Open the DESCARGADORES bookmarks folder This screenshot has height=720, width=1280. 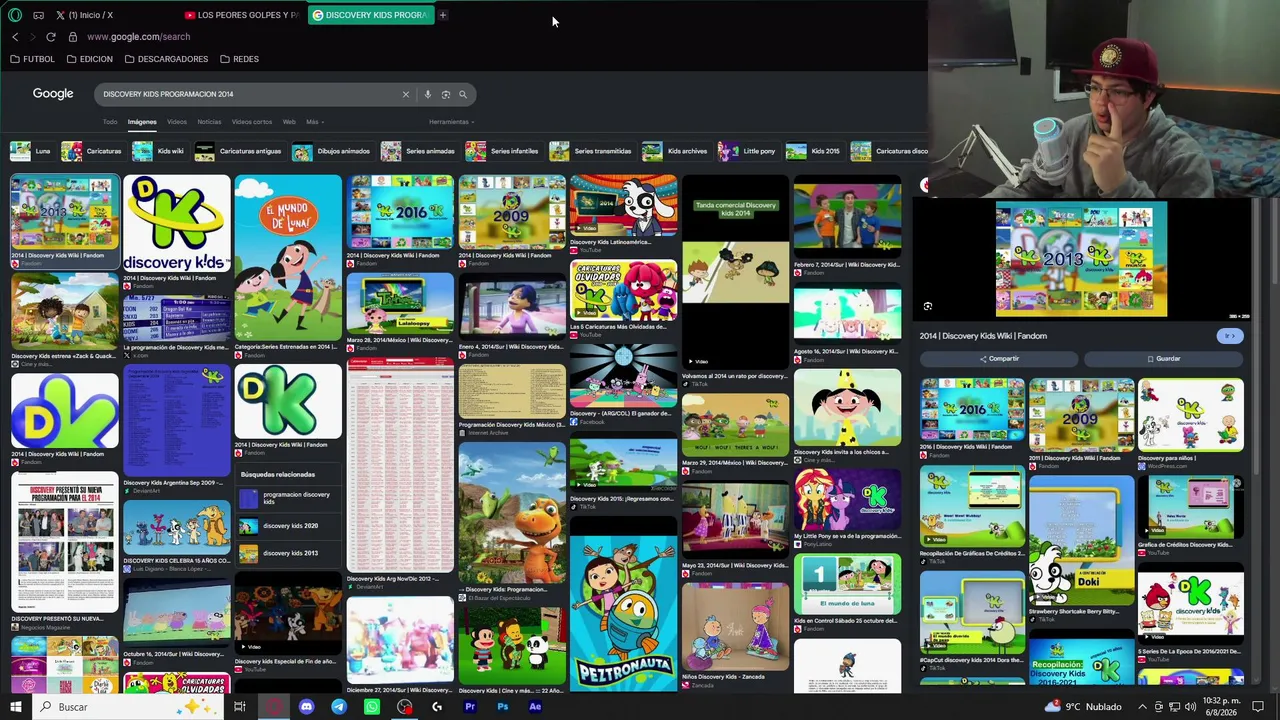click(x=166, y=59)
